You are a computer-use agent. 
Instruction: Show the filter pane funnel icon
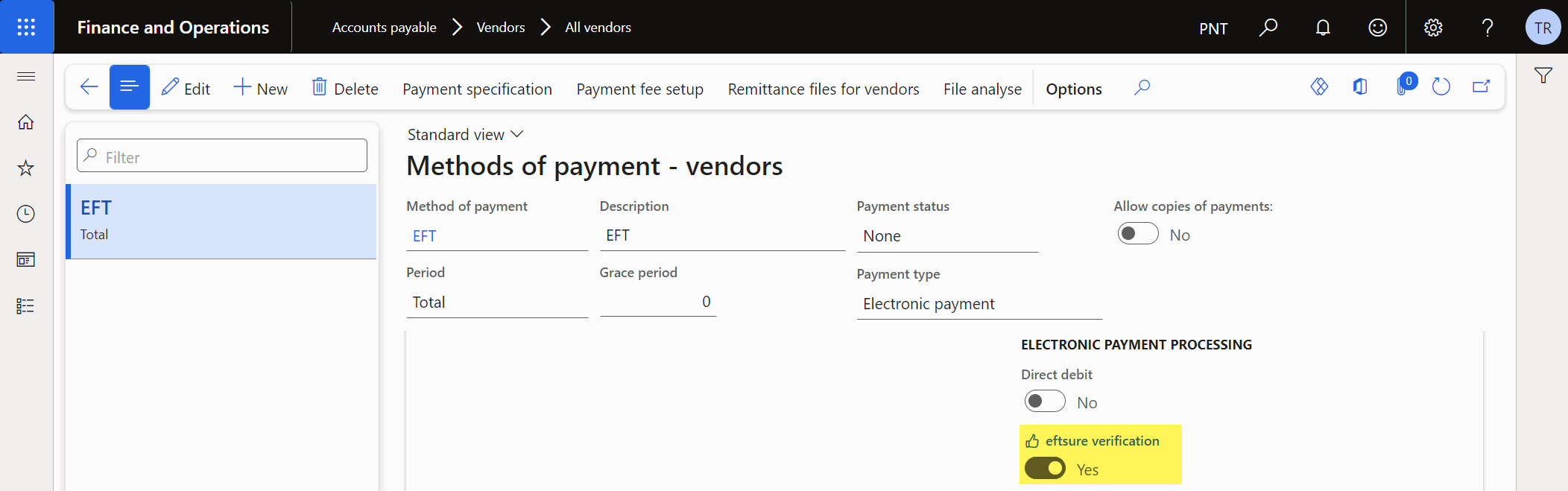[1543, 75]
